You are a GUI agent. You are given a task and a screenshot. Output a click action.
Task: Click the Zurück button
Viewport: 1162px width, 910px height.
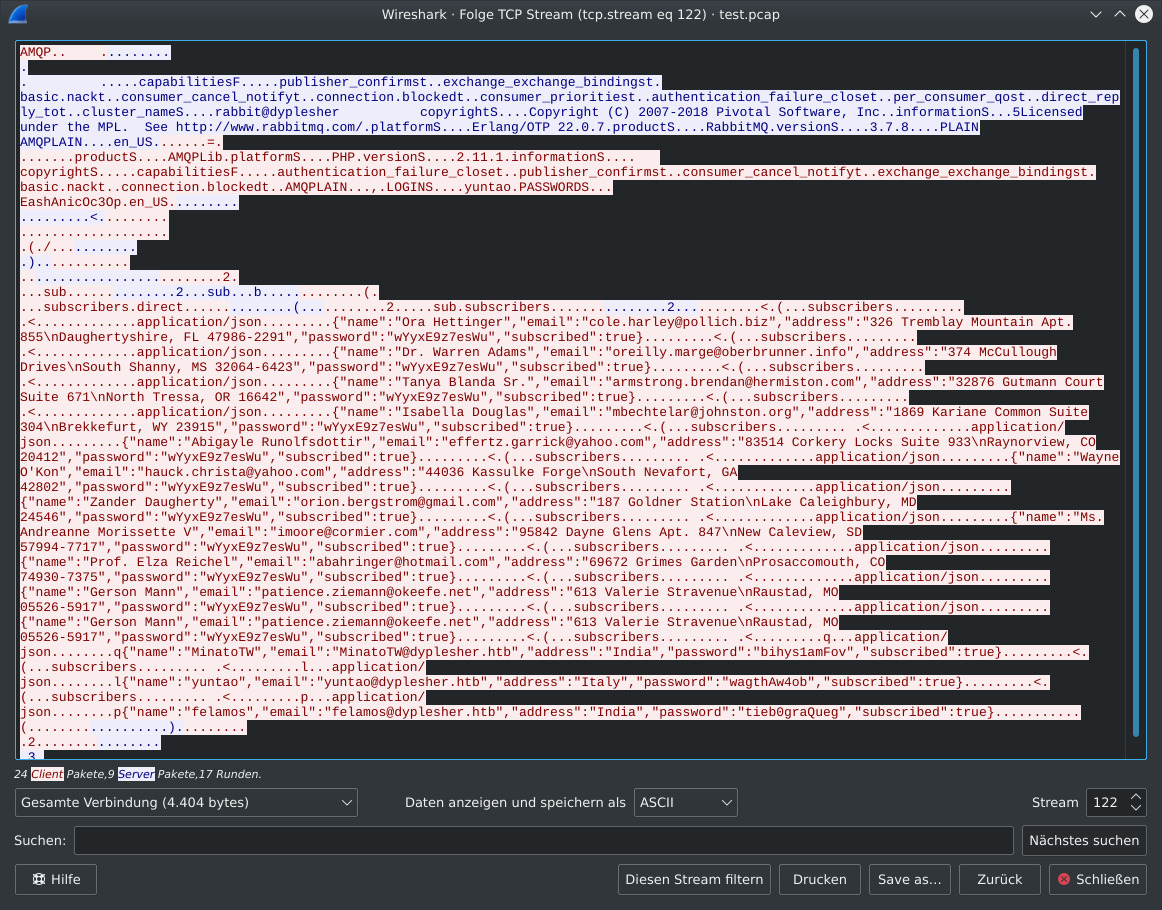click(x=1000, y=880)
